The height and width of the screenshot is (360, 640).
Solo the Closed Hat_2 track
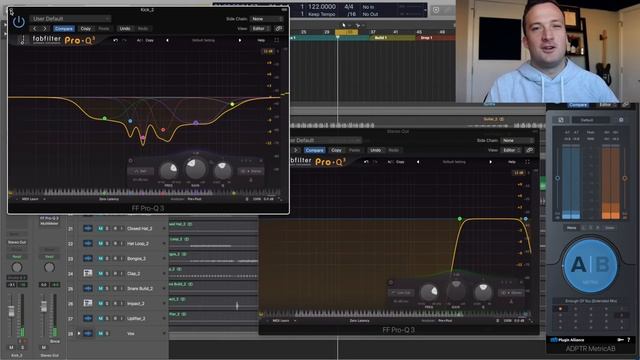click(108, 229)
